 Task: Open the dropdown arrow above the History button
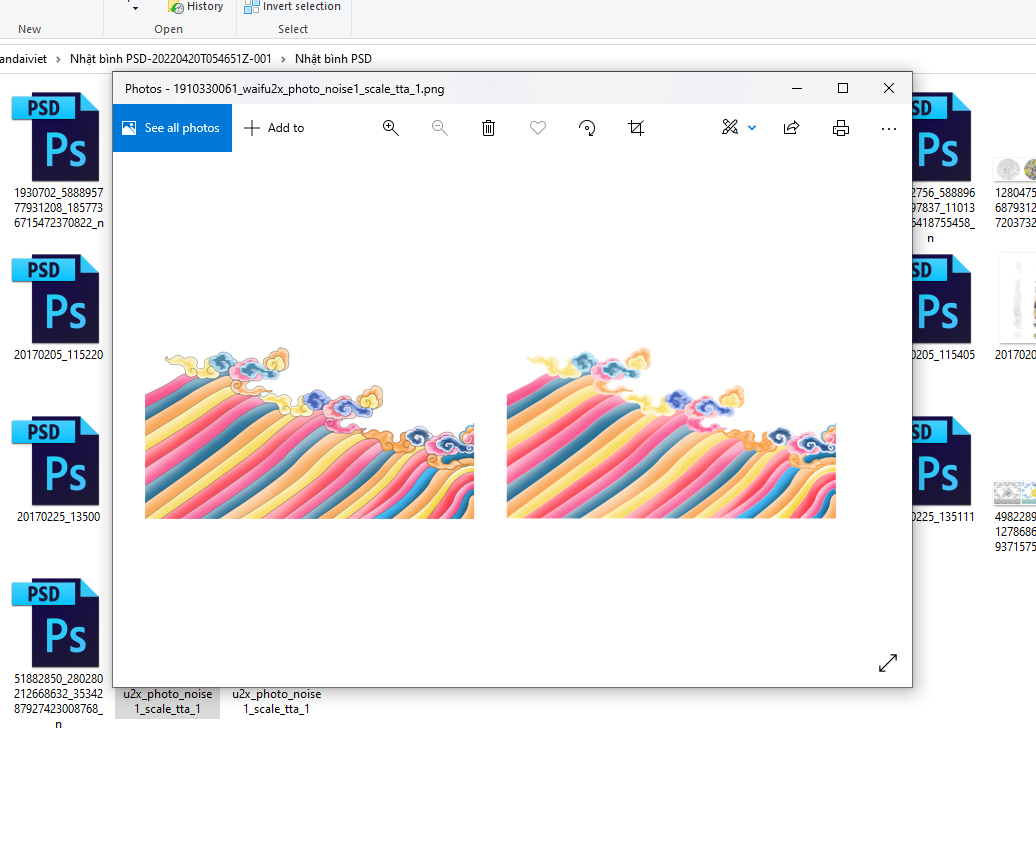click(135, 9)
